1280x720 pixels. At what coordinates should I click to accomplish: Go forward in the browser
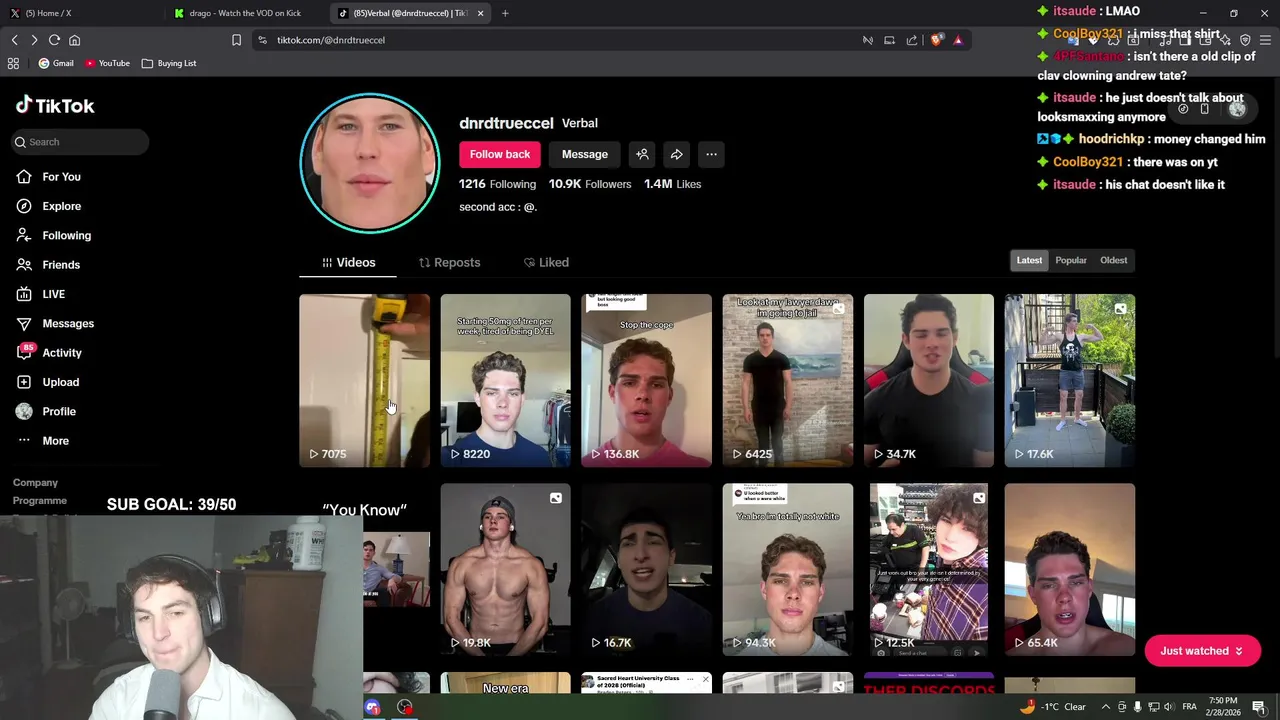click(x=34, y=40)
